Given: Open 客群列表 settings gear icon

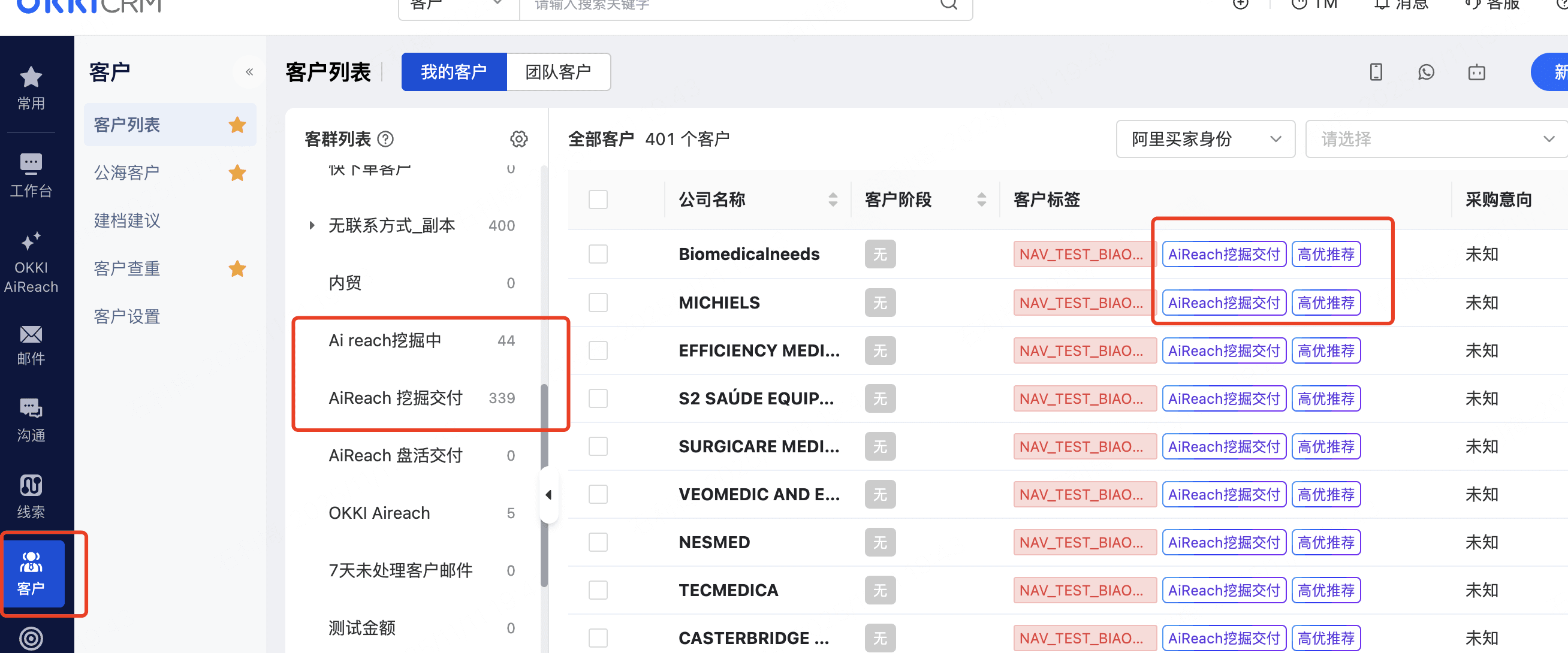Looking at the screenshot, I should click(x=518, y=140).
